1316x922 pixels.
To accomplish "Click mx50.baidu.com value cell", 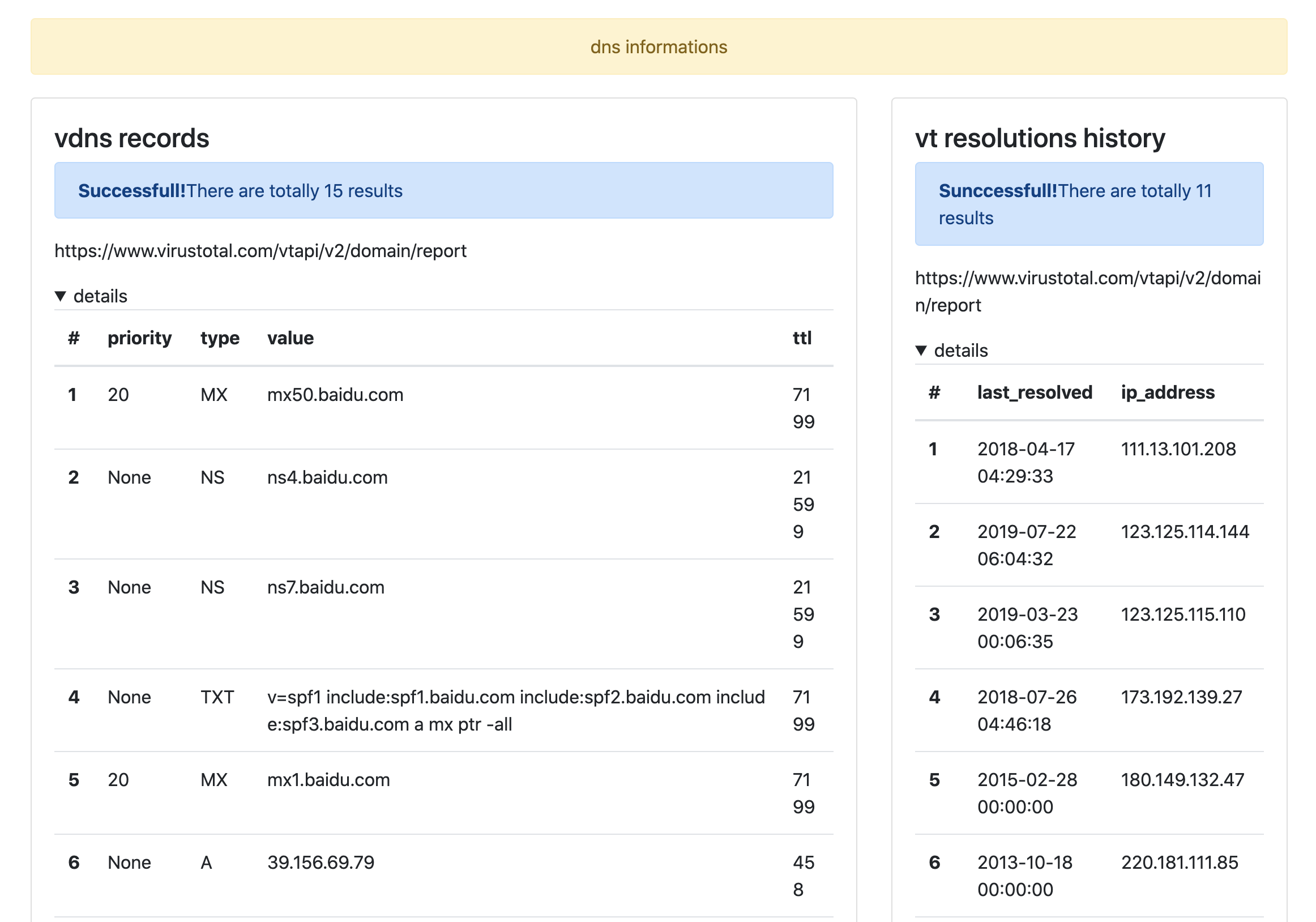I will tap(335, 395).
